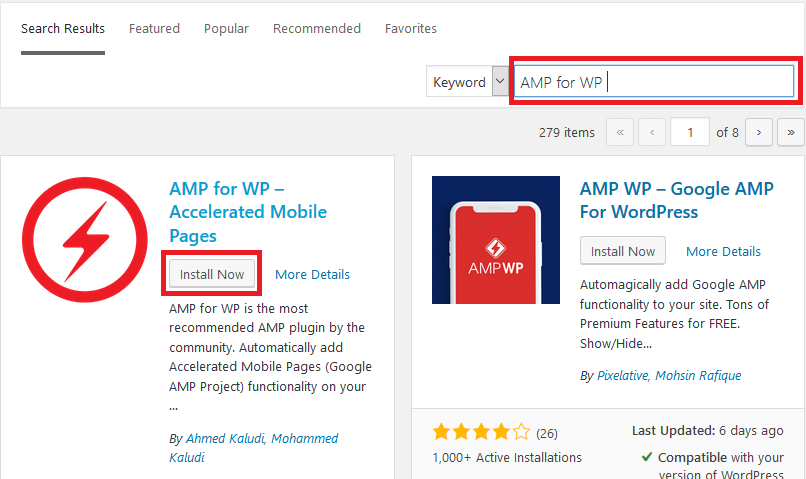Open More Details for AMP for WP plugin

tap(313, 274)
